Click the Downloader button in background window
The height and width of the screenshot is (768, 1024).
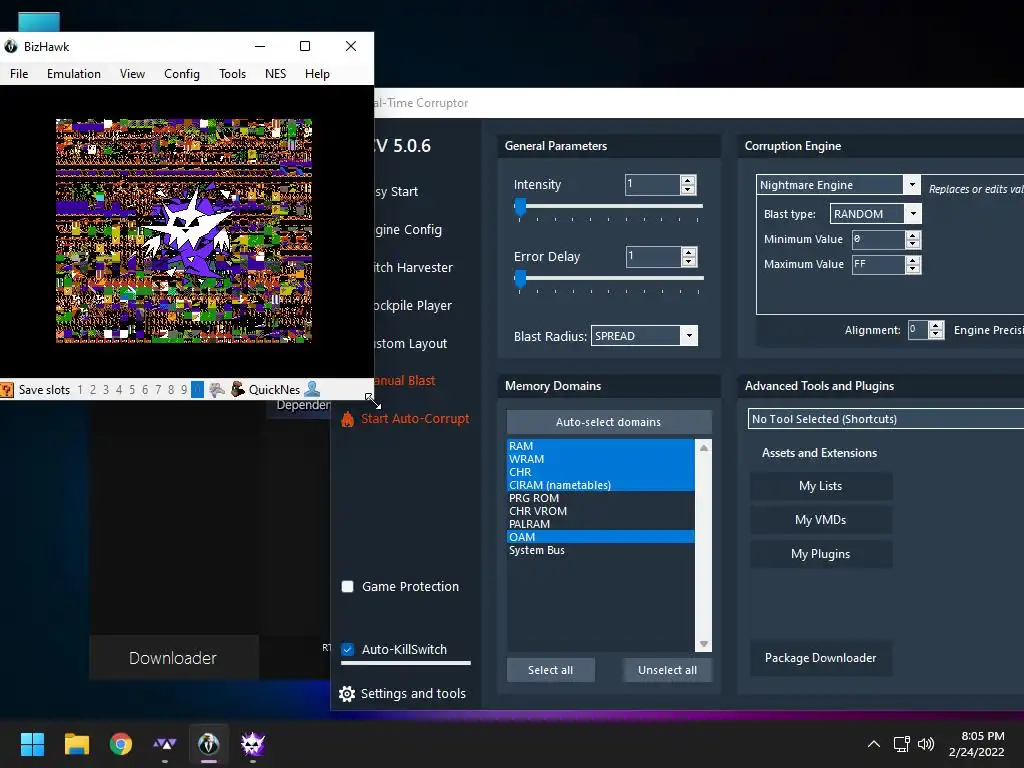pyautogui.click(x=173, y=658)
